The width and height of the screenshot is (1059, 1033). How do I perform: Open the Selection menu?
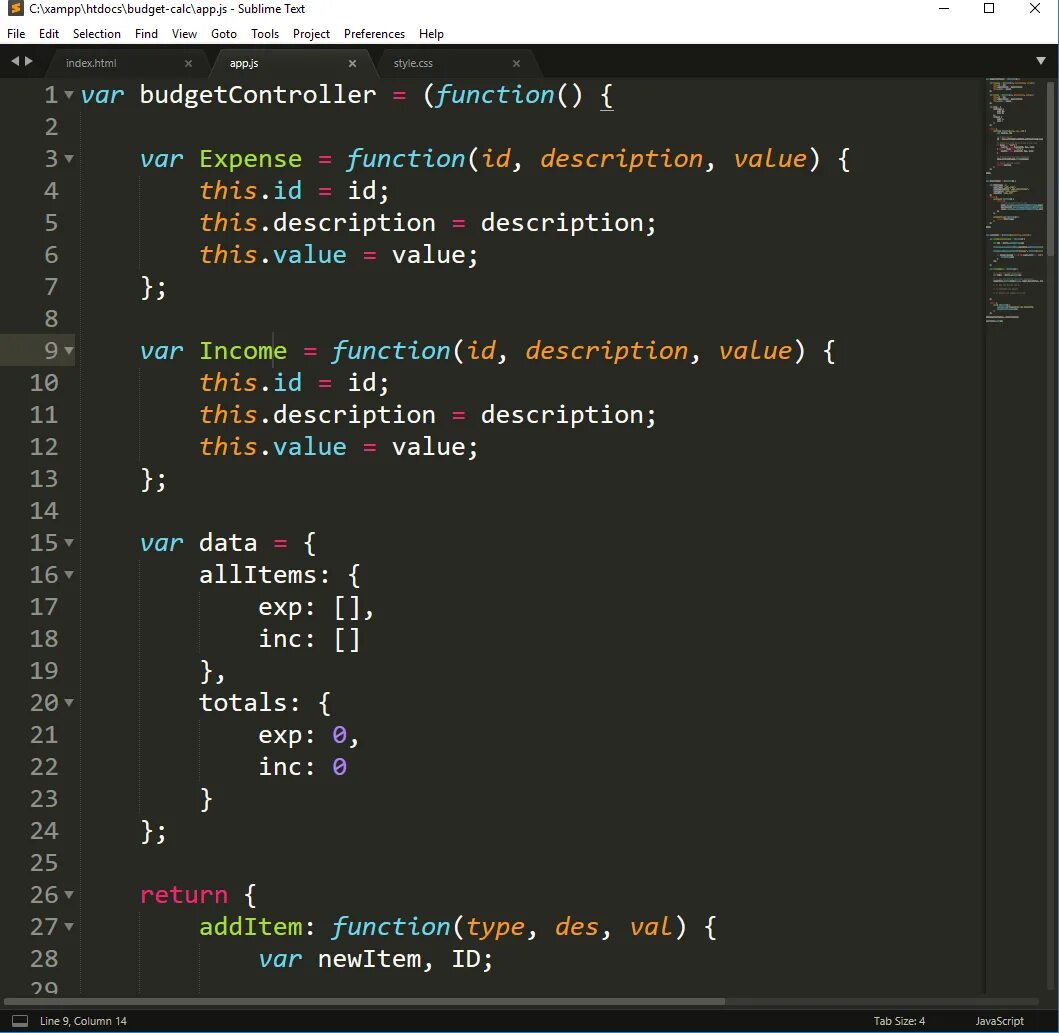click(97, 34)
